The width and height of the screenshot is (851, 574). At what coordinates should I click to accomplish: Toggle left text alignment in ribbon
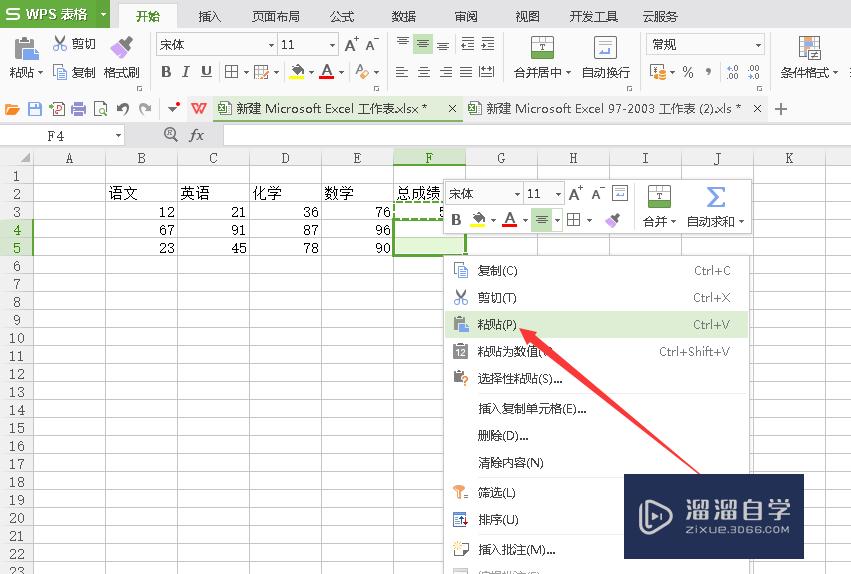(402, 72)
